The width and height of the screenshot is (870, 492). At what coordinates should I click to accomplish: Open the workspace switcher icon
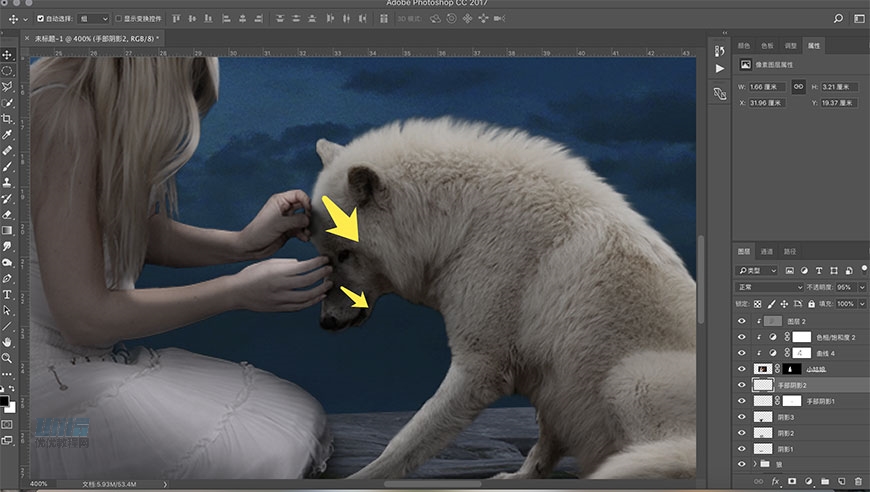pos(859,19)
